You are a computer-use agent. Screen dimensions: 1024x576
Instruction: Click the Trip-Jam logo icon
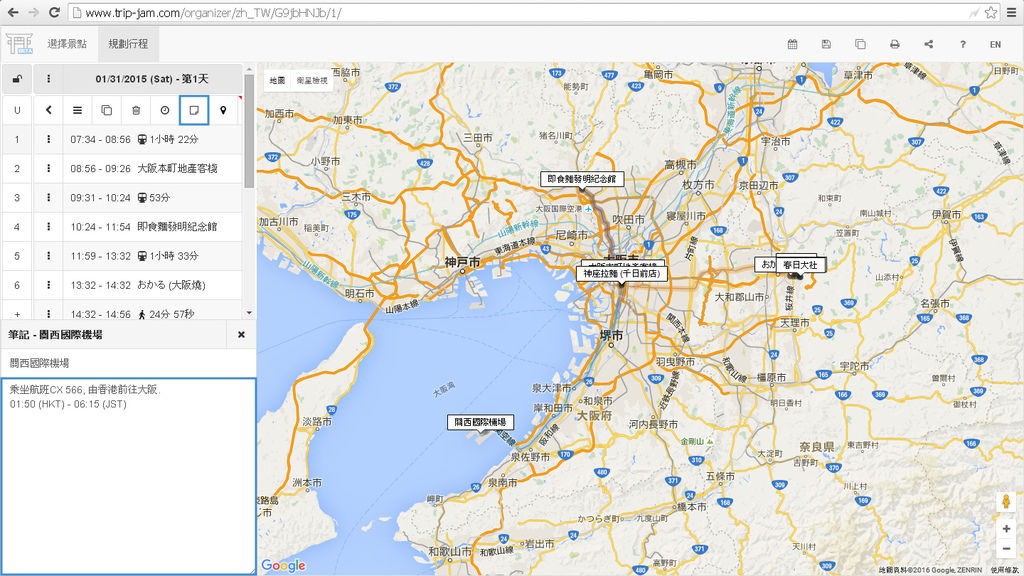click(x=19, y=44)
